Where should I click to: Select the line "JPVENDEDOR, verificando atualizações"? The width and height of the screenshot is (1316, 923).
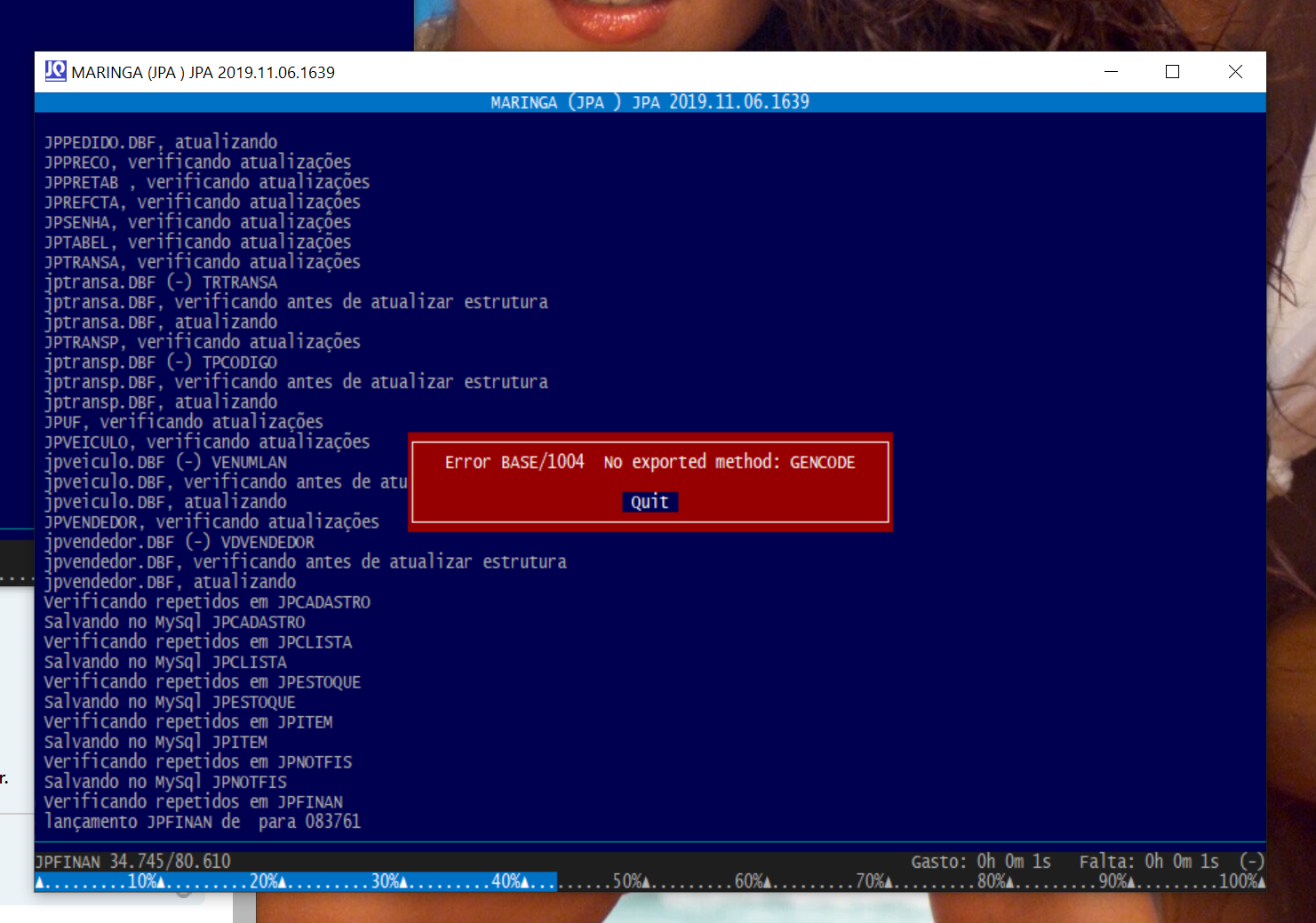tap(211, 522)
